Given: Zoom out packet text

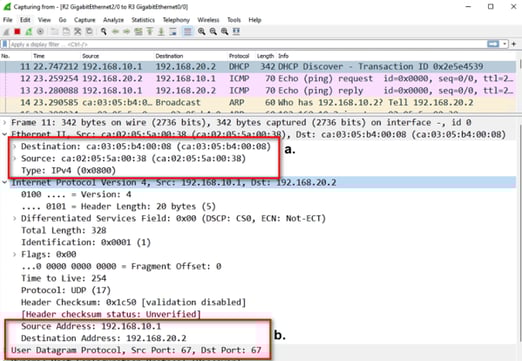Looking at the screenshot, I should pyautogui.click(x=213, y=32).
